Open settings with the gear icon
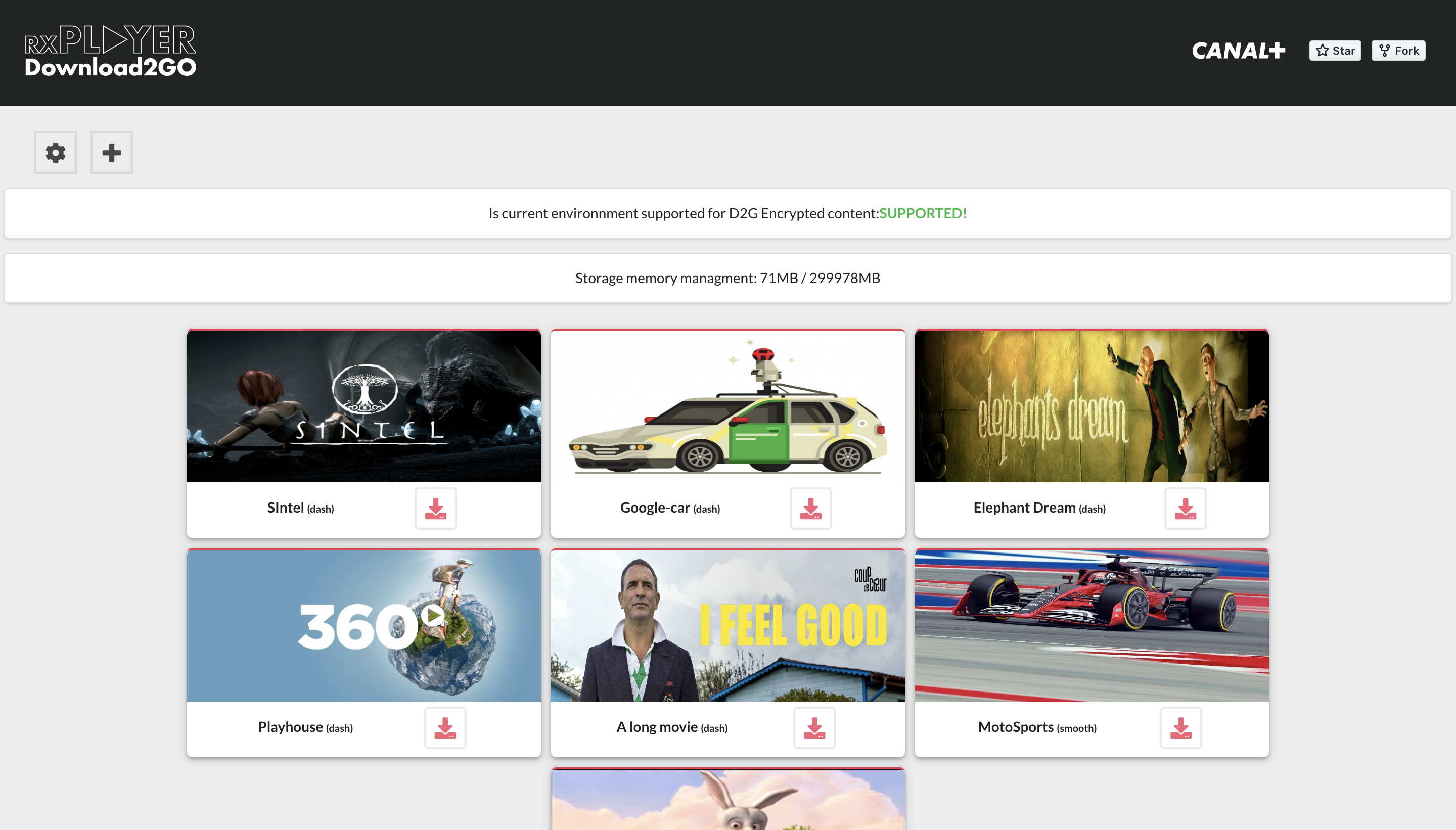1456x830 pixels. pos(55,153)
